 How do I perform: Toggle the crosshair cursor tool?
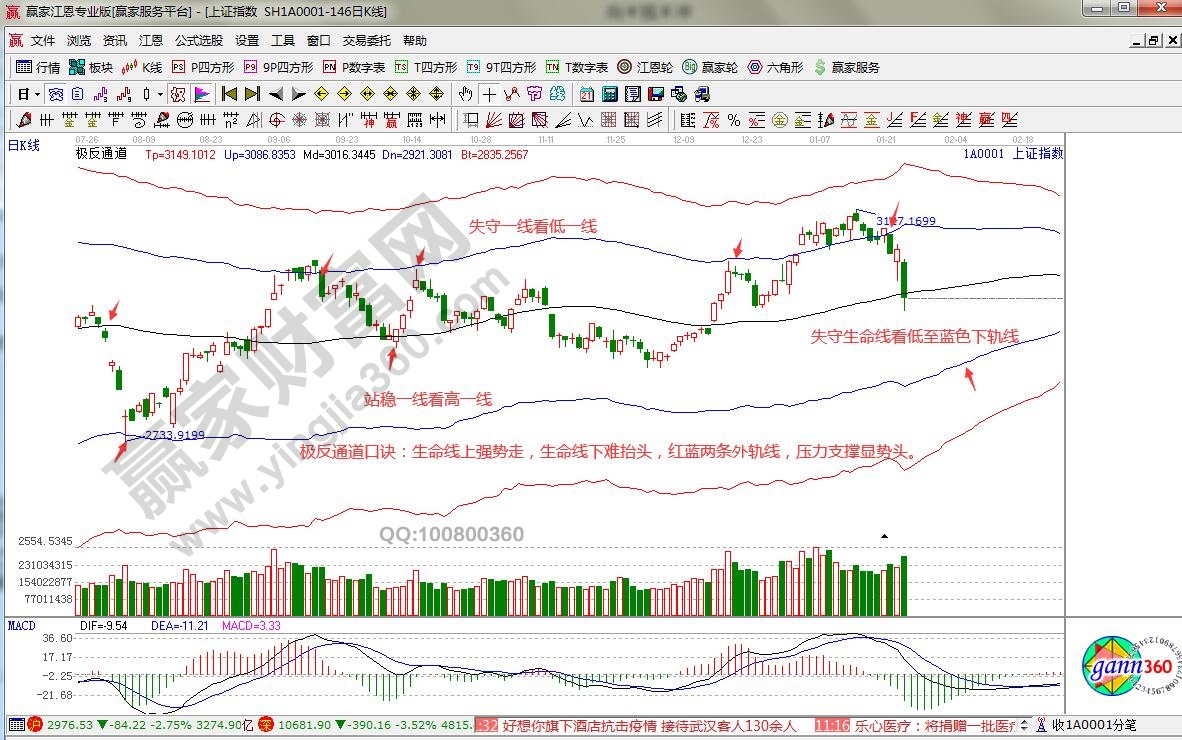click(x=489, y=95)
